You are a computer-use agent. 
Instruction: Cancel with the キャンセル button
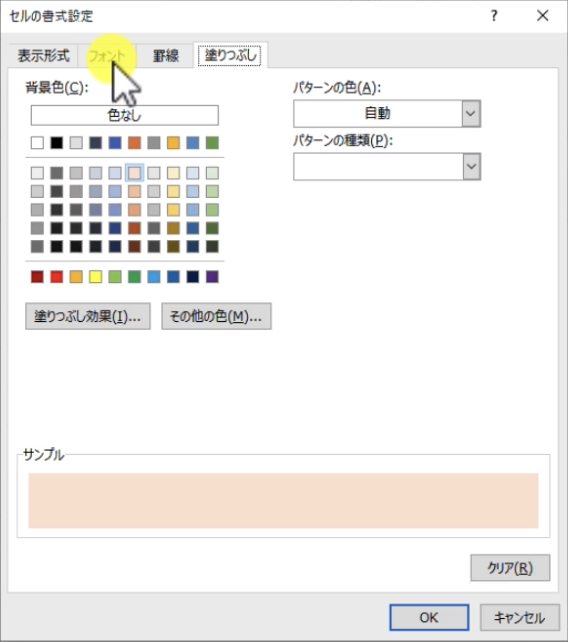tap(519, 617)
